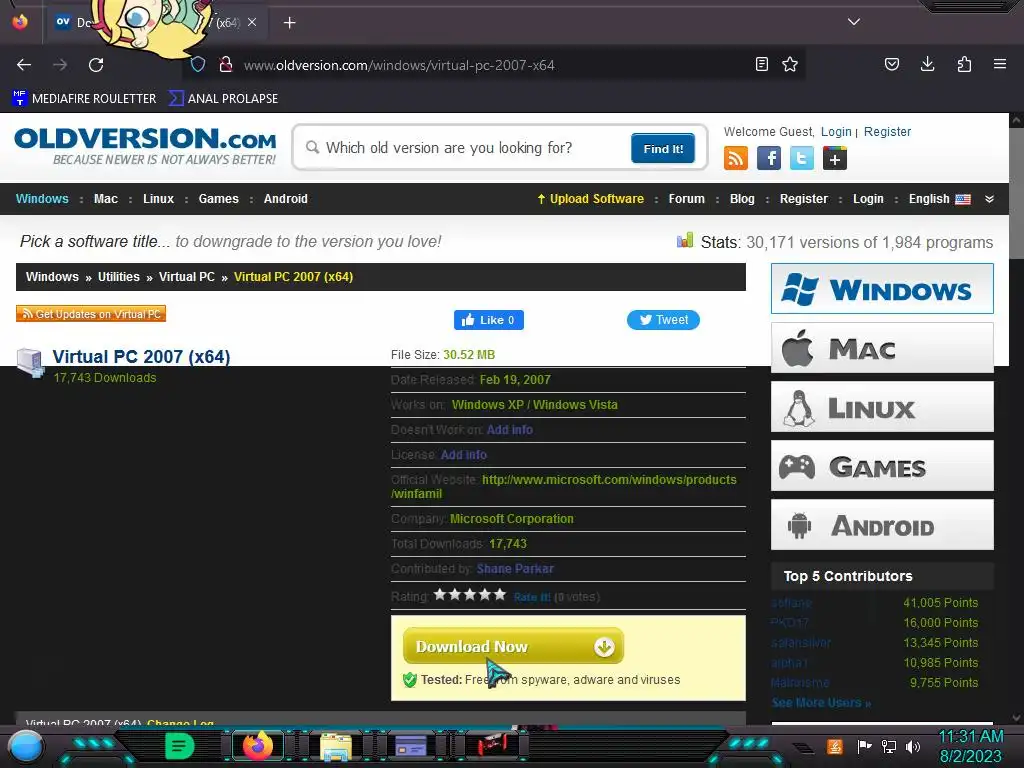Screen dimensions: 1024x768
Task: Open the tracking protection shield icon
Action: pos(198,65)
